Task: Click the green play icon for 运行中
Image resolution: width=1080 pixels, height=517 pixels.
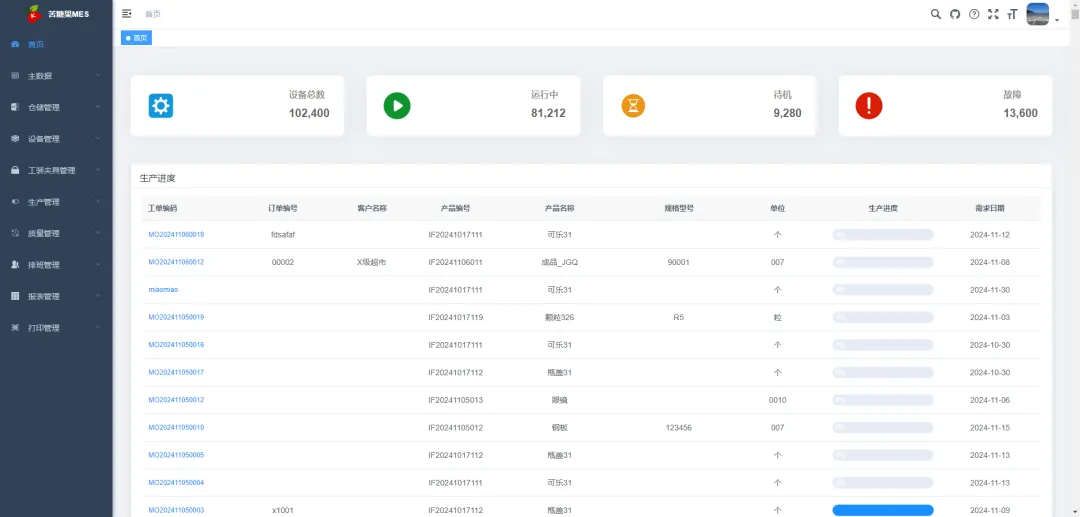Action: pos(397,106)
